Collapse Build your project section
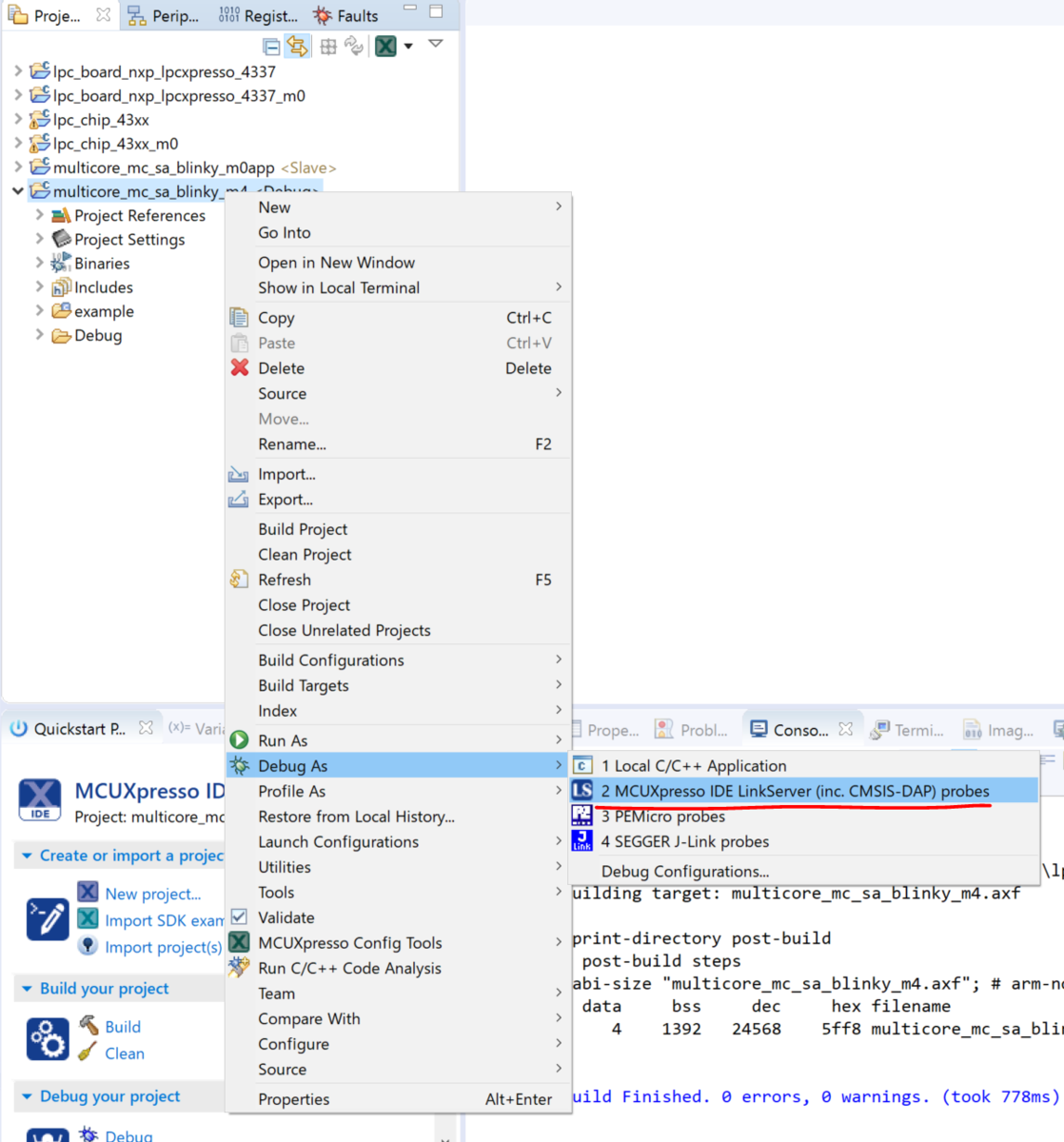 coord(27,989)
